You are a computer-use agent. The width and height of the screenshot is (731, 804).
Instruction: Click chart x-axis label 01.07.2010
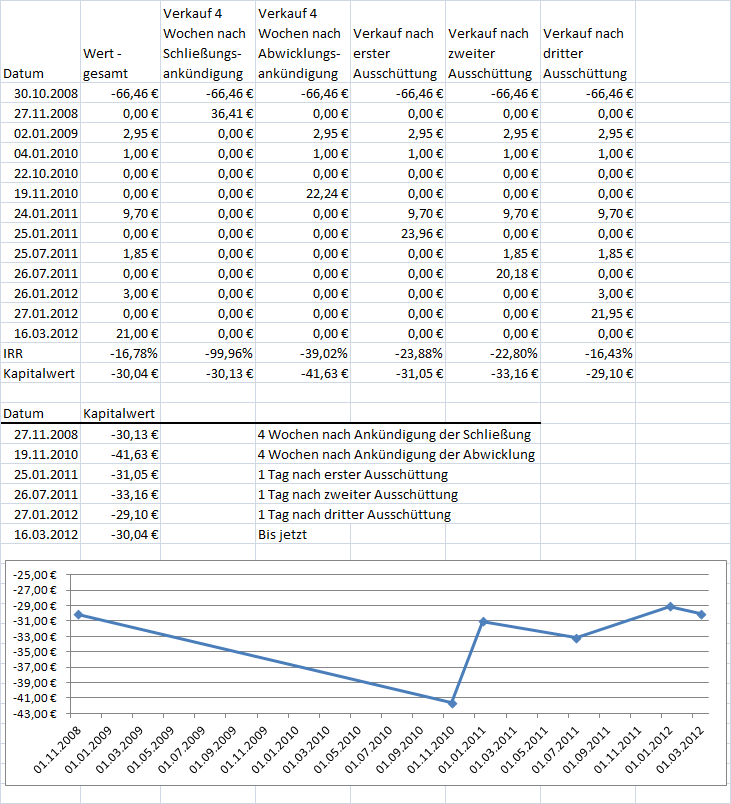tap(369, 750)
